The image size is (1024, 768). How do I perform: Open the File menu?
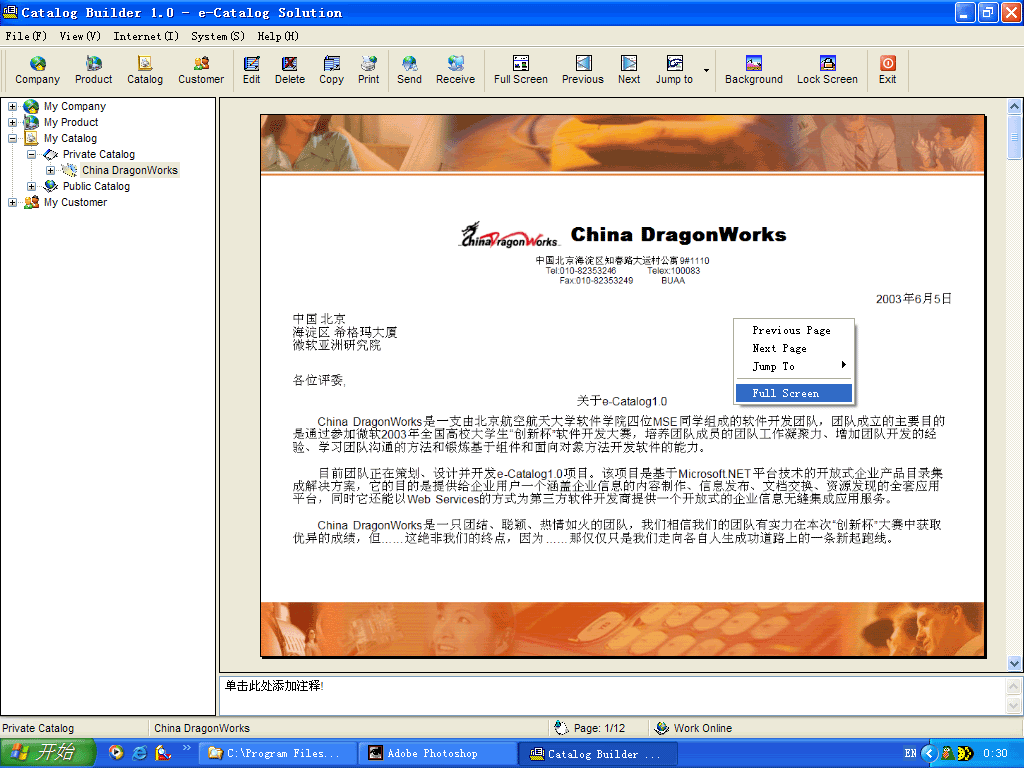(x=26, y=36)
